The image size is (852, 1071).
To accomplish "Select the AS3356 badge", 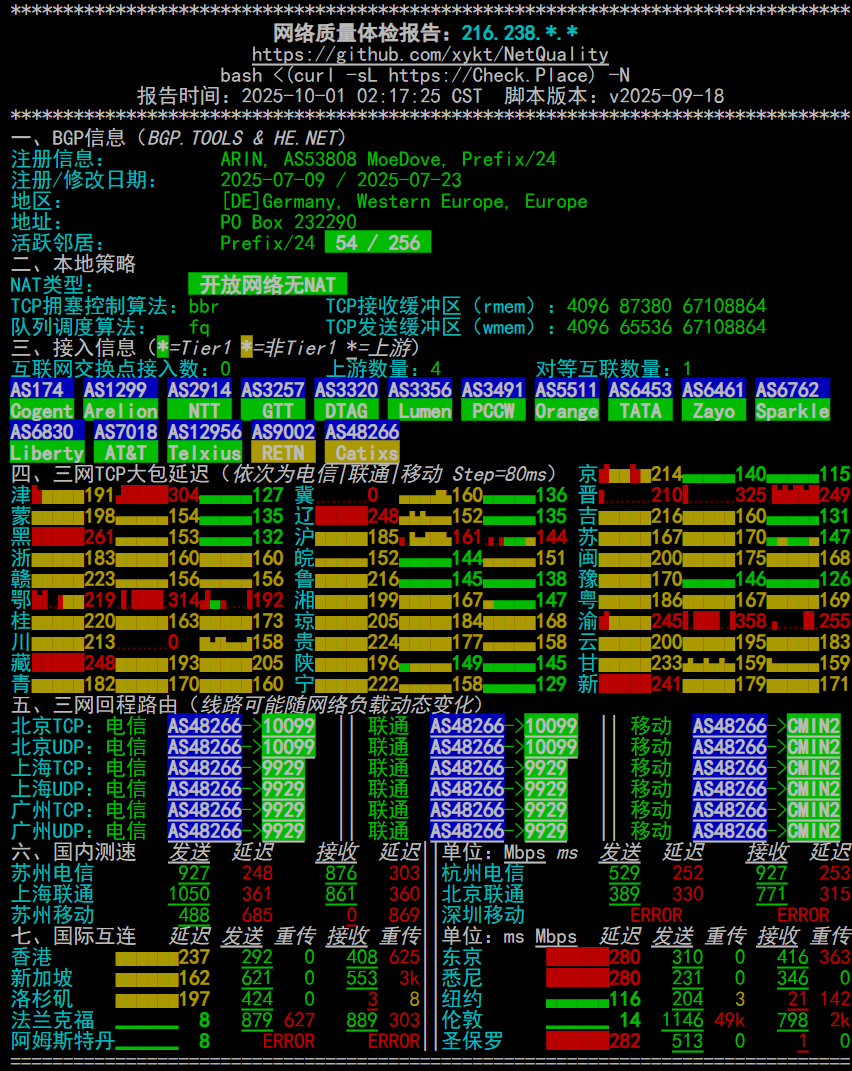I will coord(420,390).
